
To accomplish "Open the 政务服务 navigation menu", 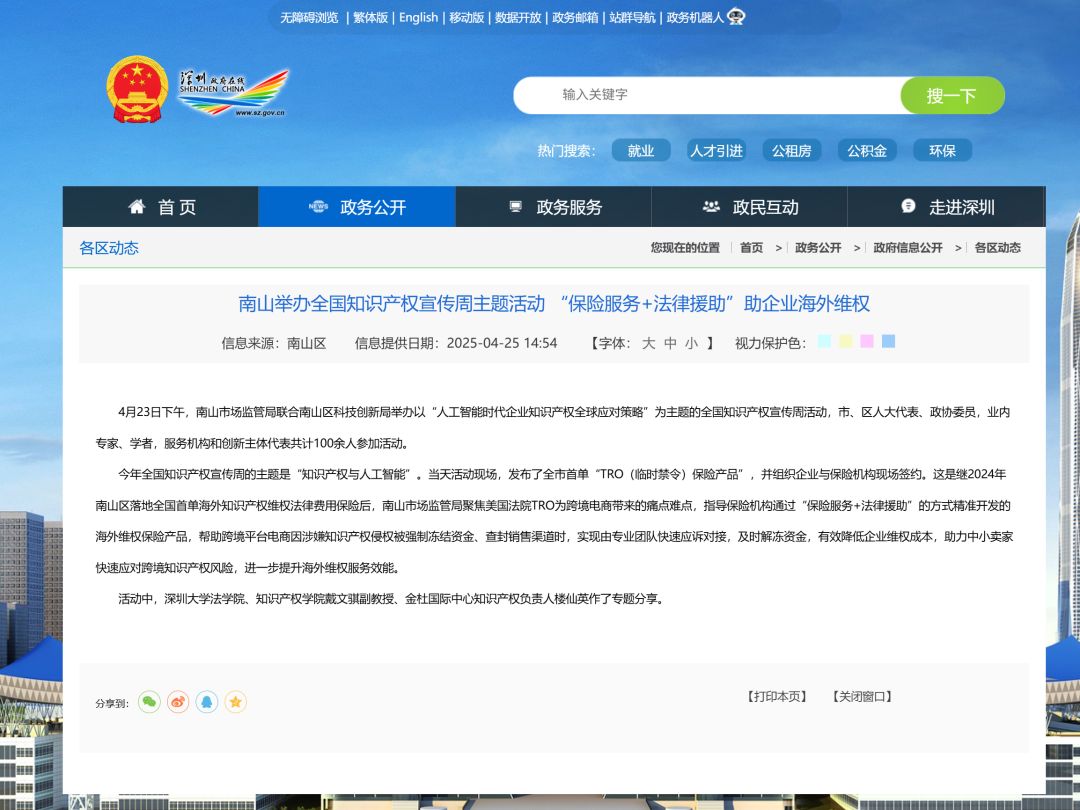I will coord(554,207).
